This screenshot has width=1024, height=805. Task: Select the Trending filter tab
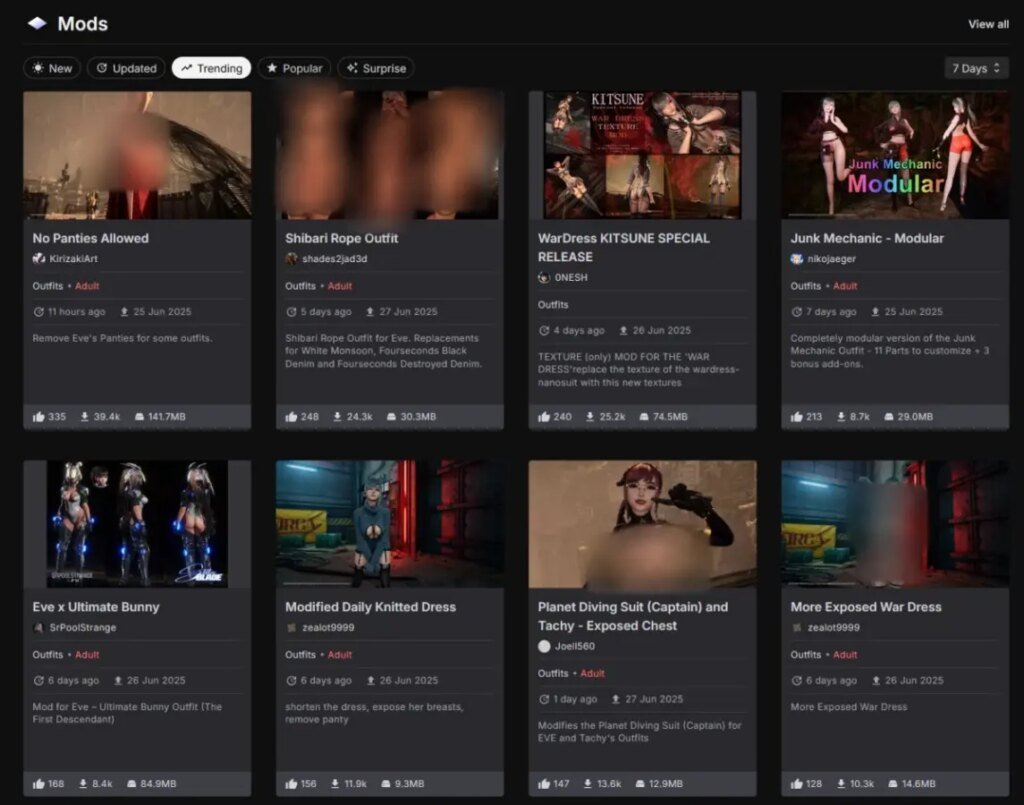(x=211, y=68)
